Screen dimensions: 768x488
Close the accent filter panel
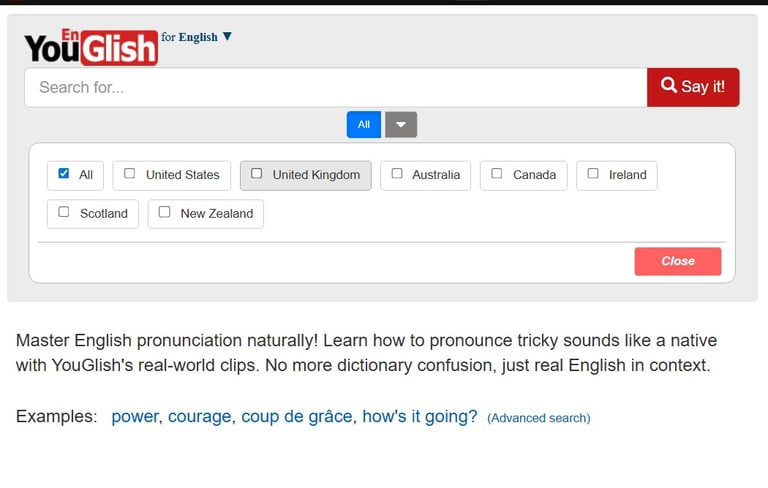pyautogui.click(x=678, y=261)
